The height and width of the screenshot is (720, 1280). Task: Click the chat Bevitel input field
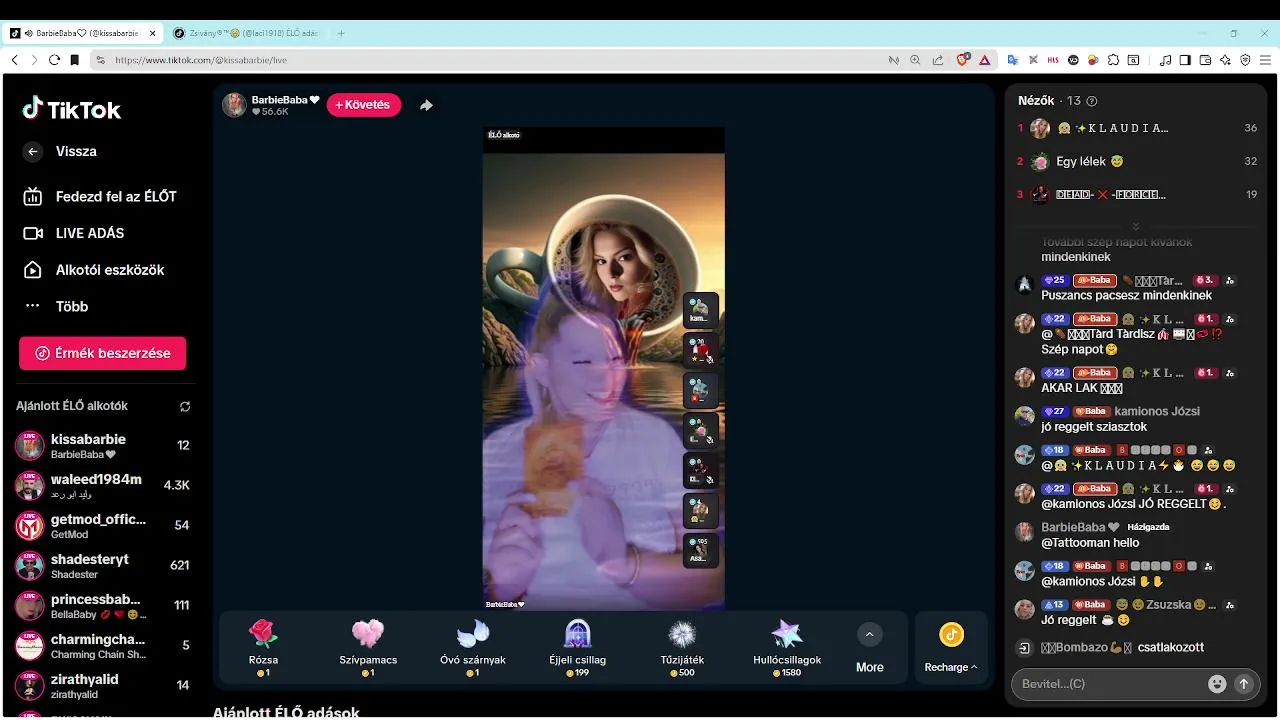point(1110,684)
